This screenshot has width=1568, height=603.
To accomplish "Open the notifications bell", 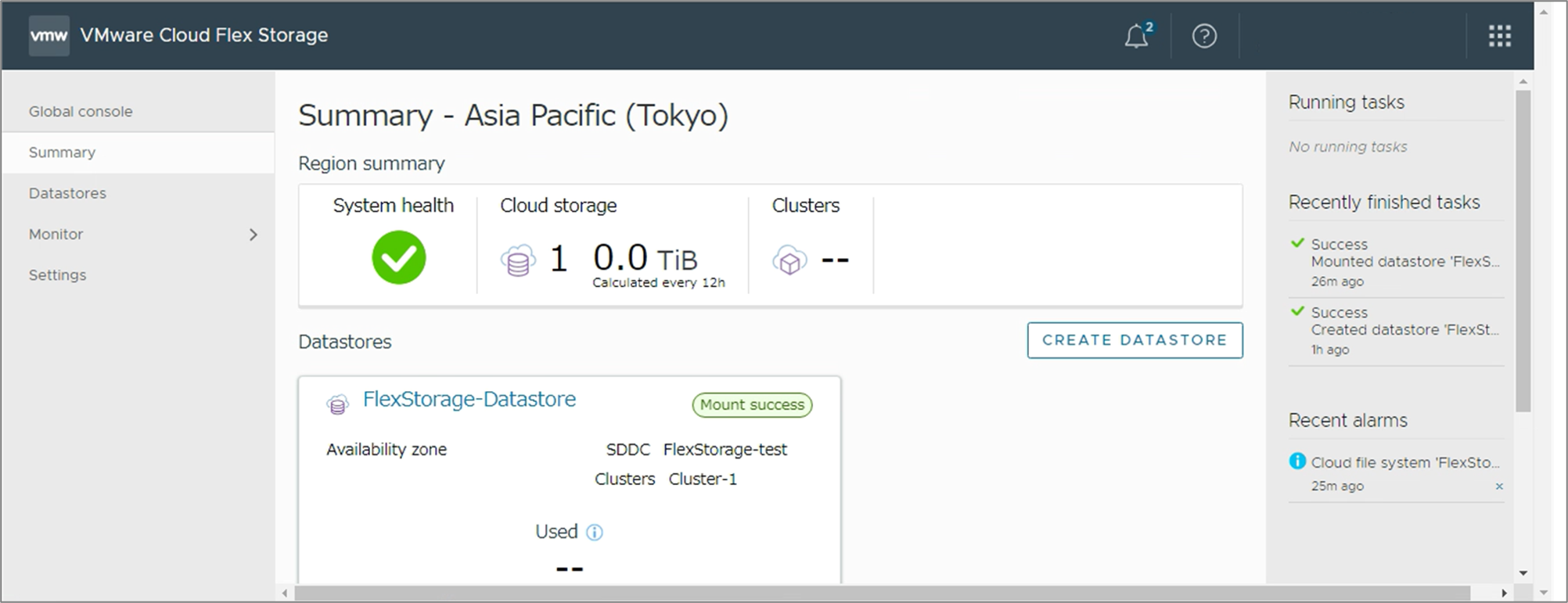I will pos(1138,36).
